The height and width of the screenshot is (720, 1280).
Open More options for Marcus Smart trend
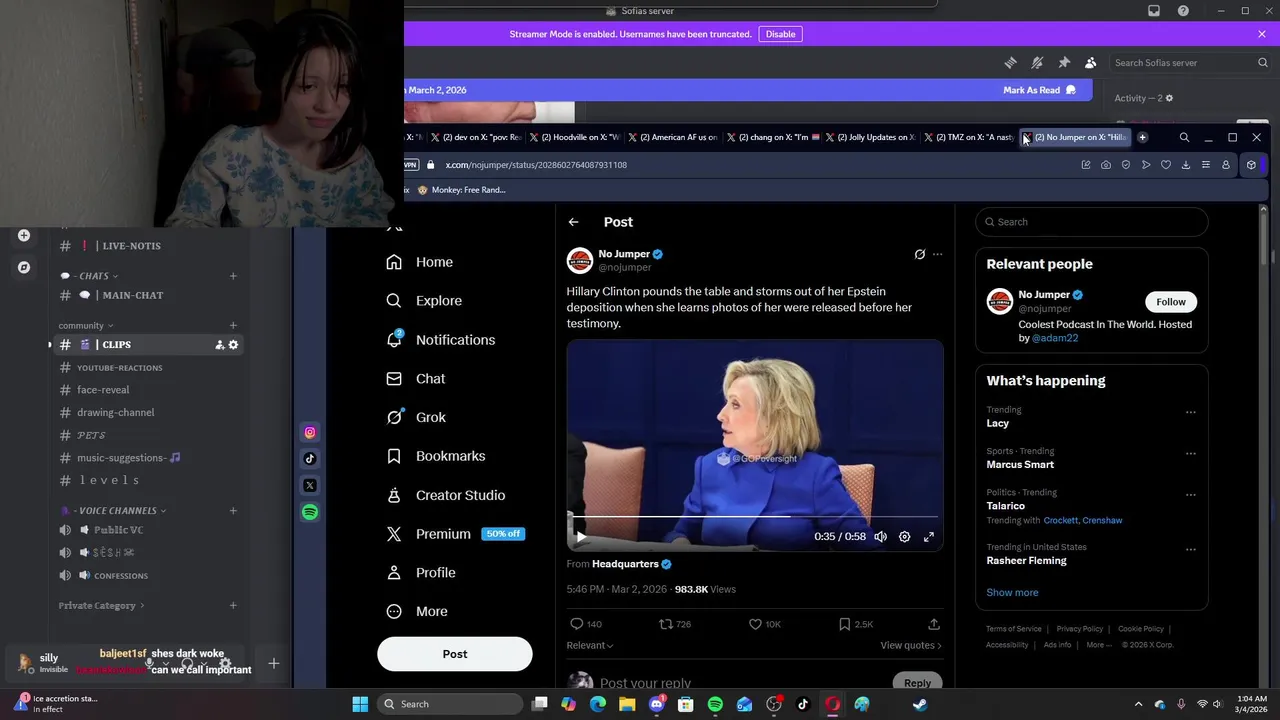pos(1191,453)
